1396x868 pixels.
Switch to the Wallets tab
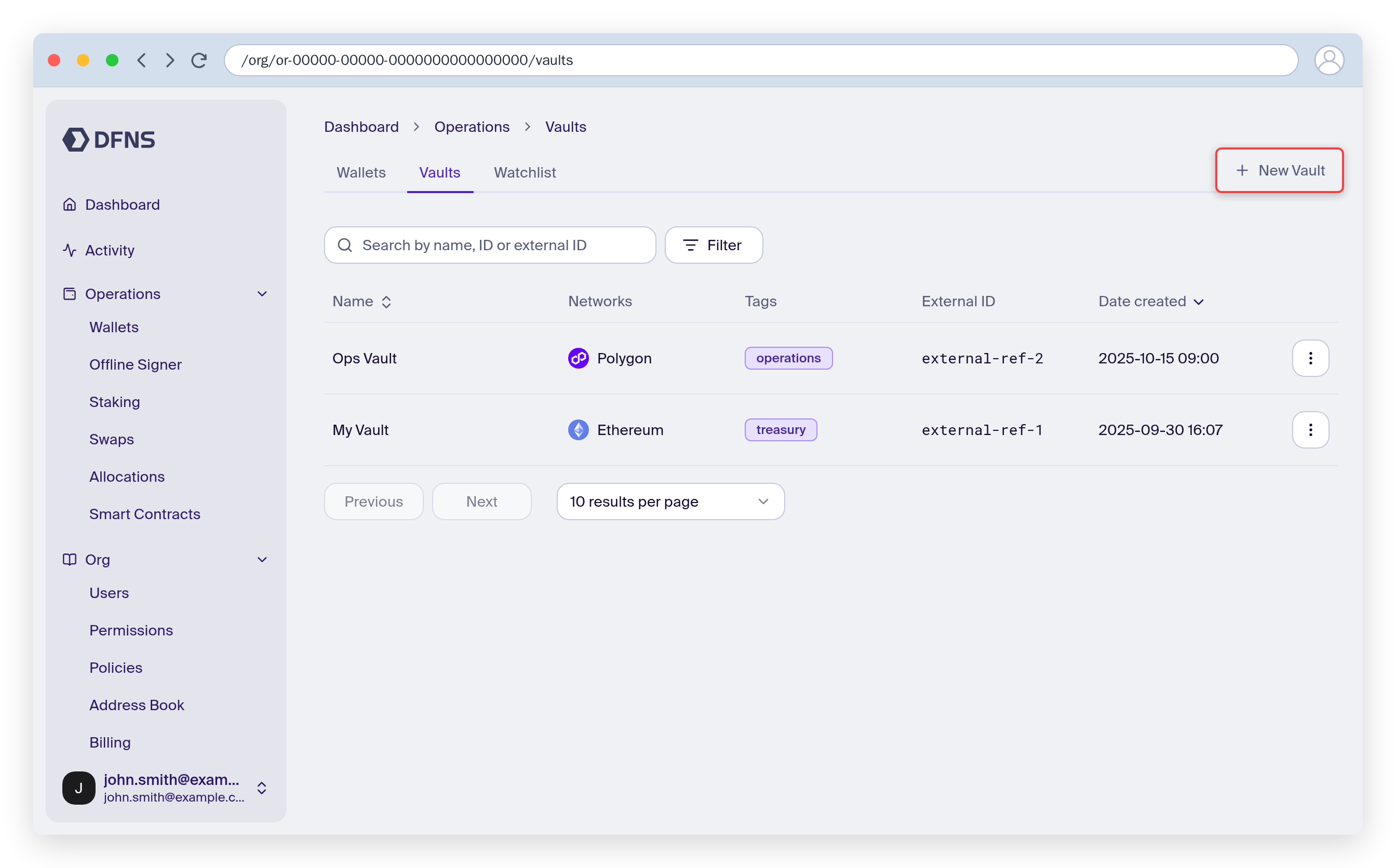(361, 172)
